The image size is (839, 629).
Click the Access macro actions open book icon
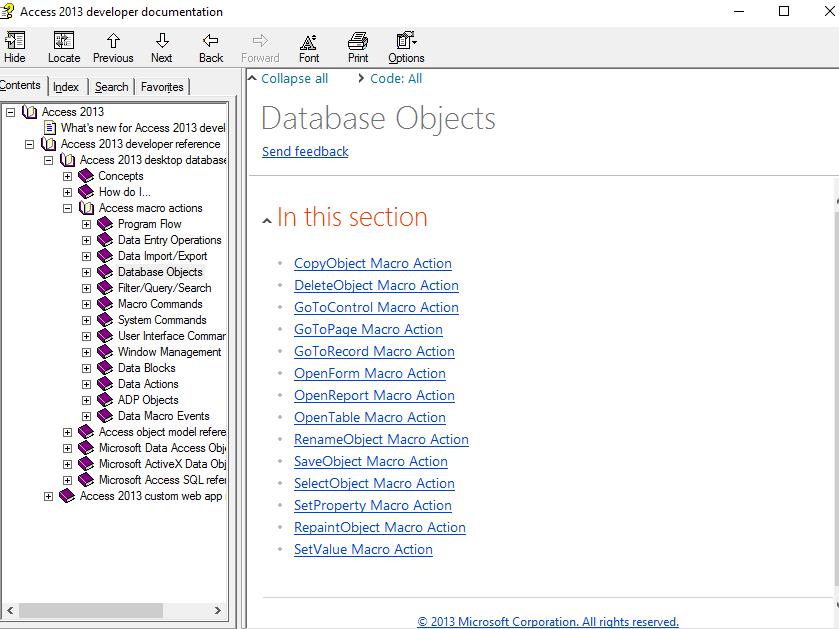coord(87,208)
